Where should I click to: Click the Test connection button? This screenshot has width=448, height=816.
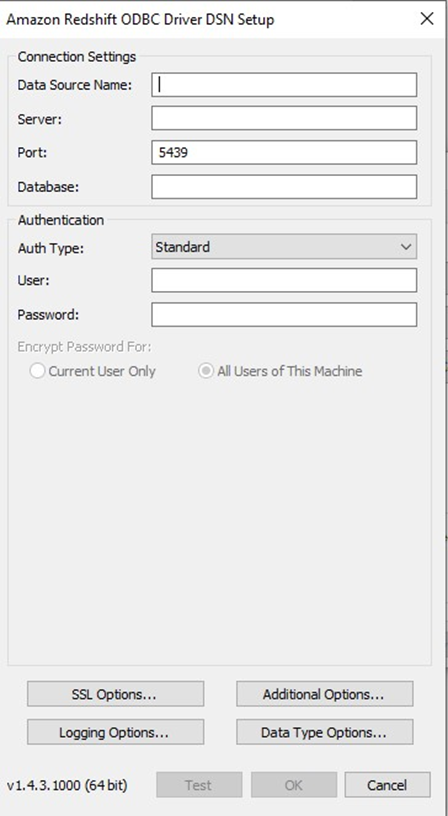199,785
